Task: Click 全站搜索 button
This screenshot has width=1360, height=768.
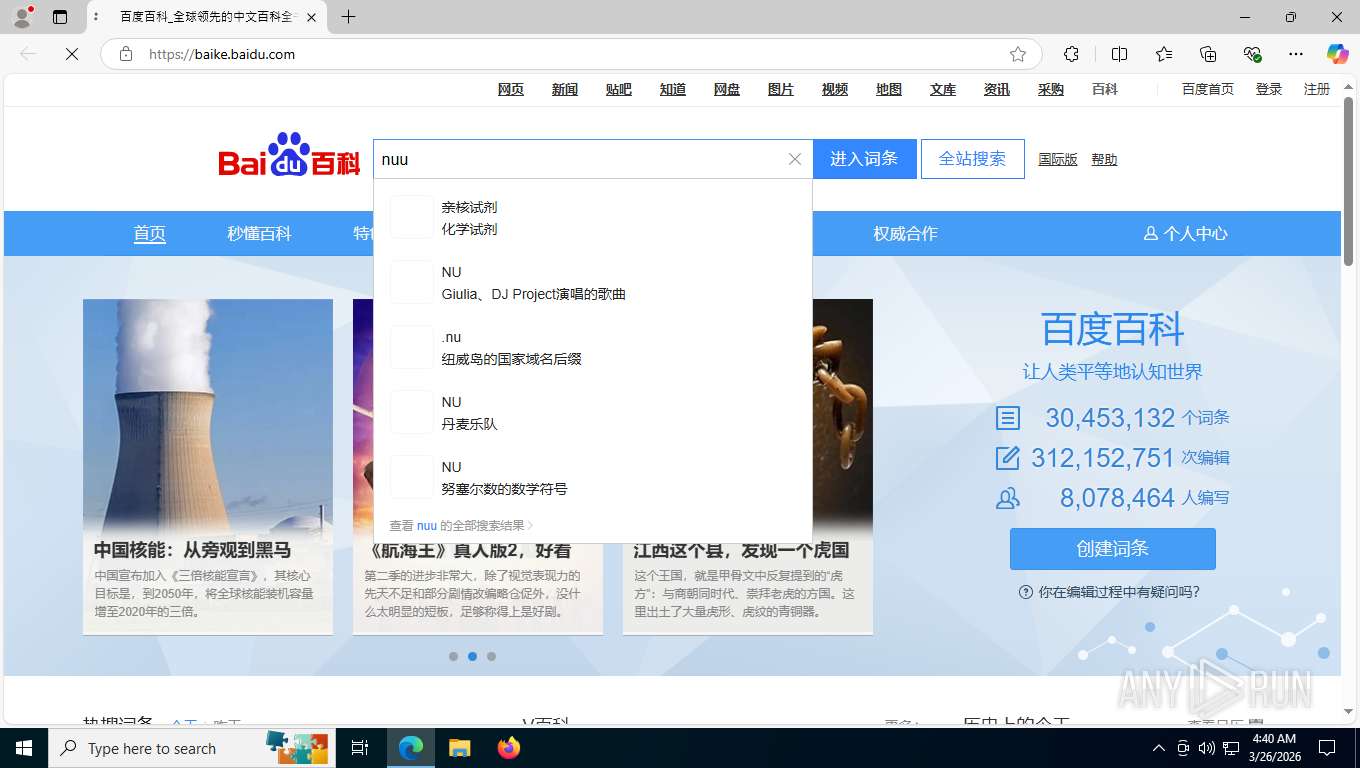Action: [973, 159]
